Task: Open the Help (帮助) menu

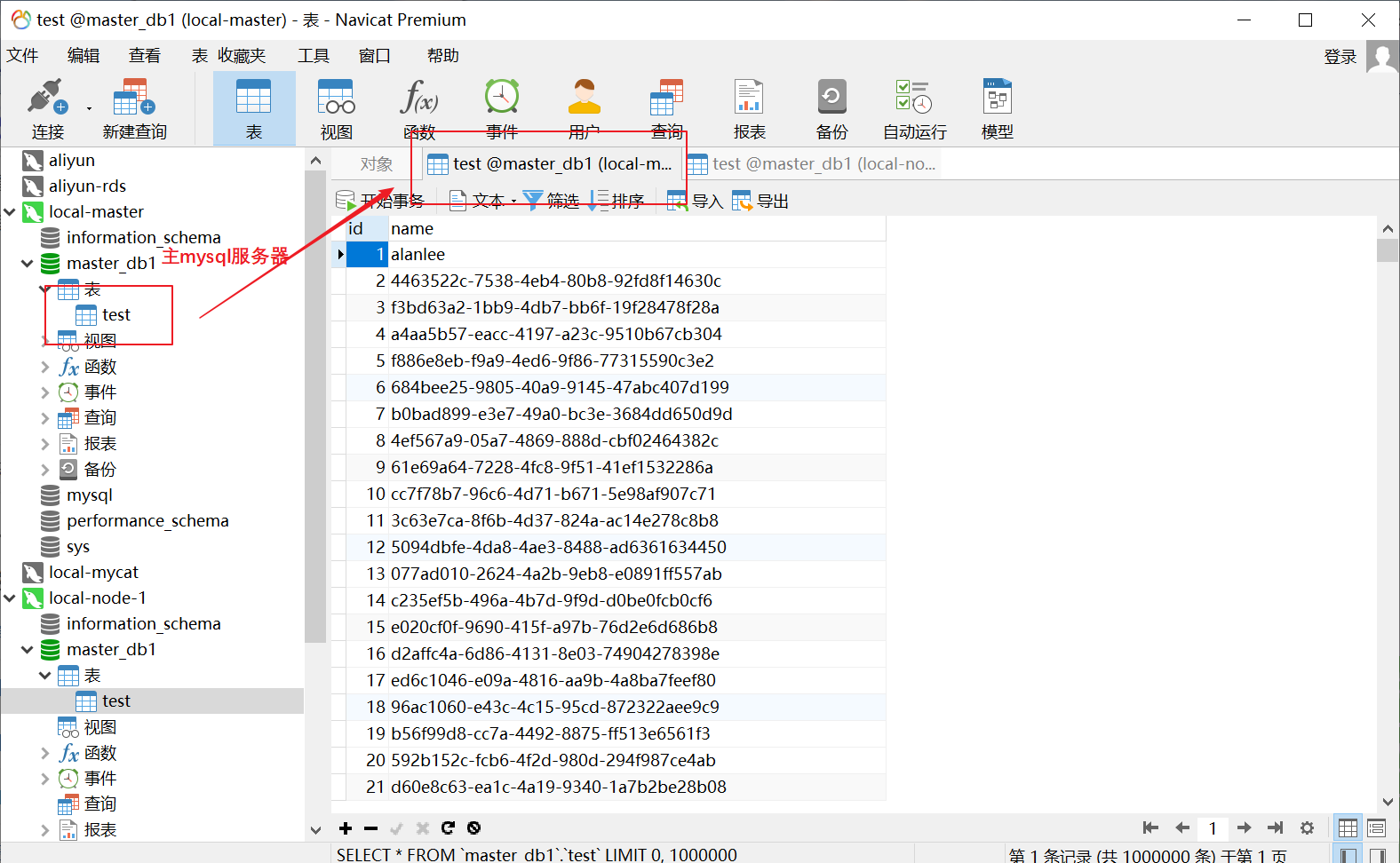Action: (x=443, y=56)
